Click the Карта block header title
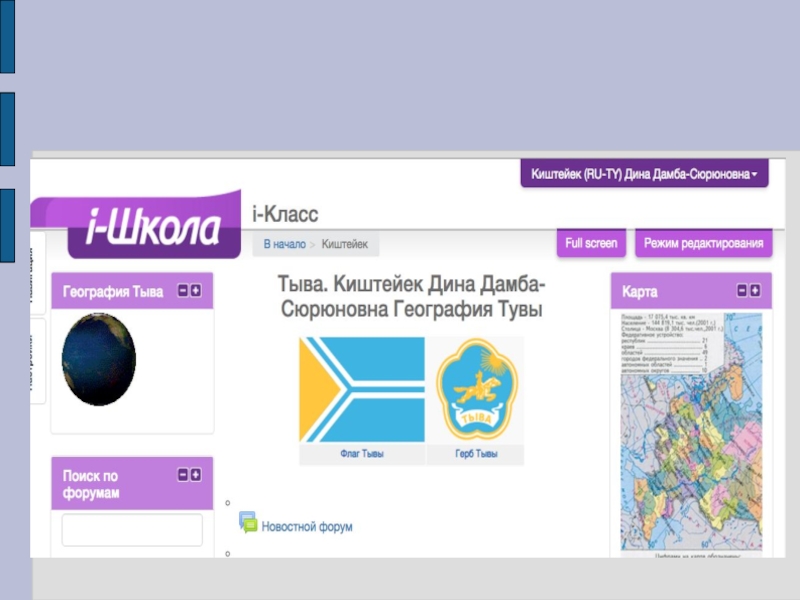The image size is (800, 600). click(639, 292)
